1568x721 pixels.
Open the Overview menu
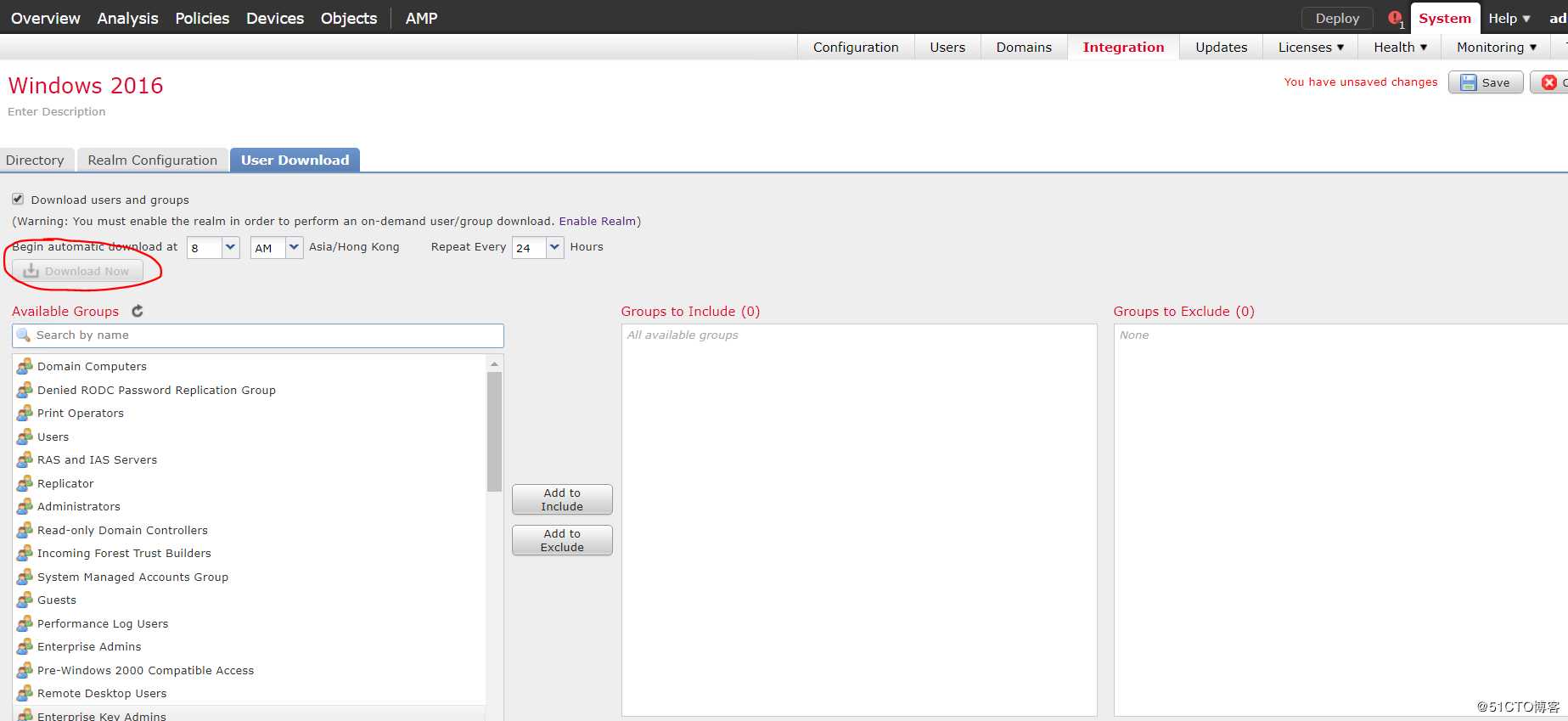(x=46, y=18)
